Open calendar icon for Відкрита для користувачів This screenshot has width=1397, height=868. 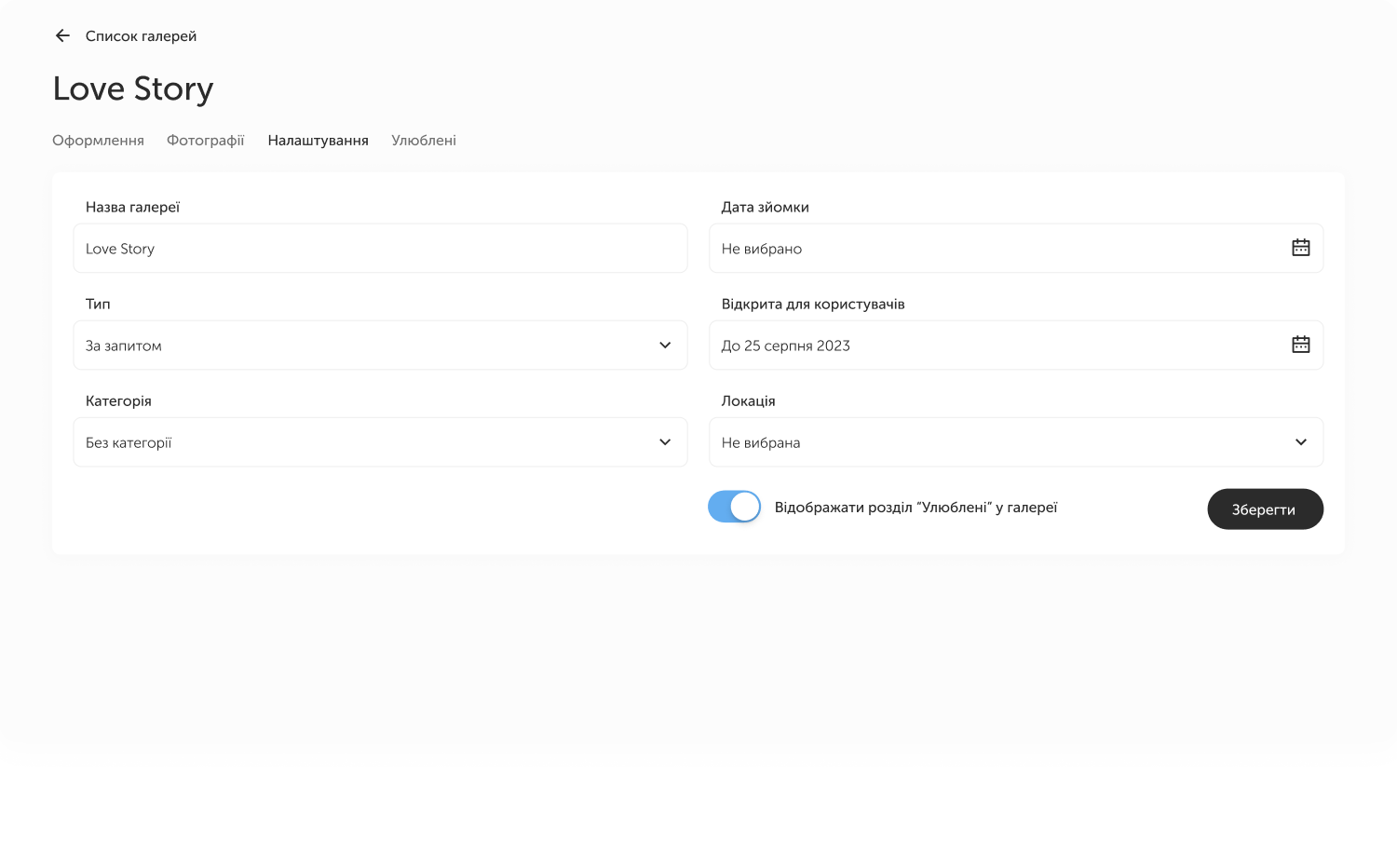pyautogui.click(x=1300, y=345)
